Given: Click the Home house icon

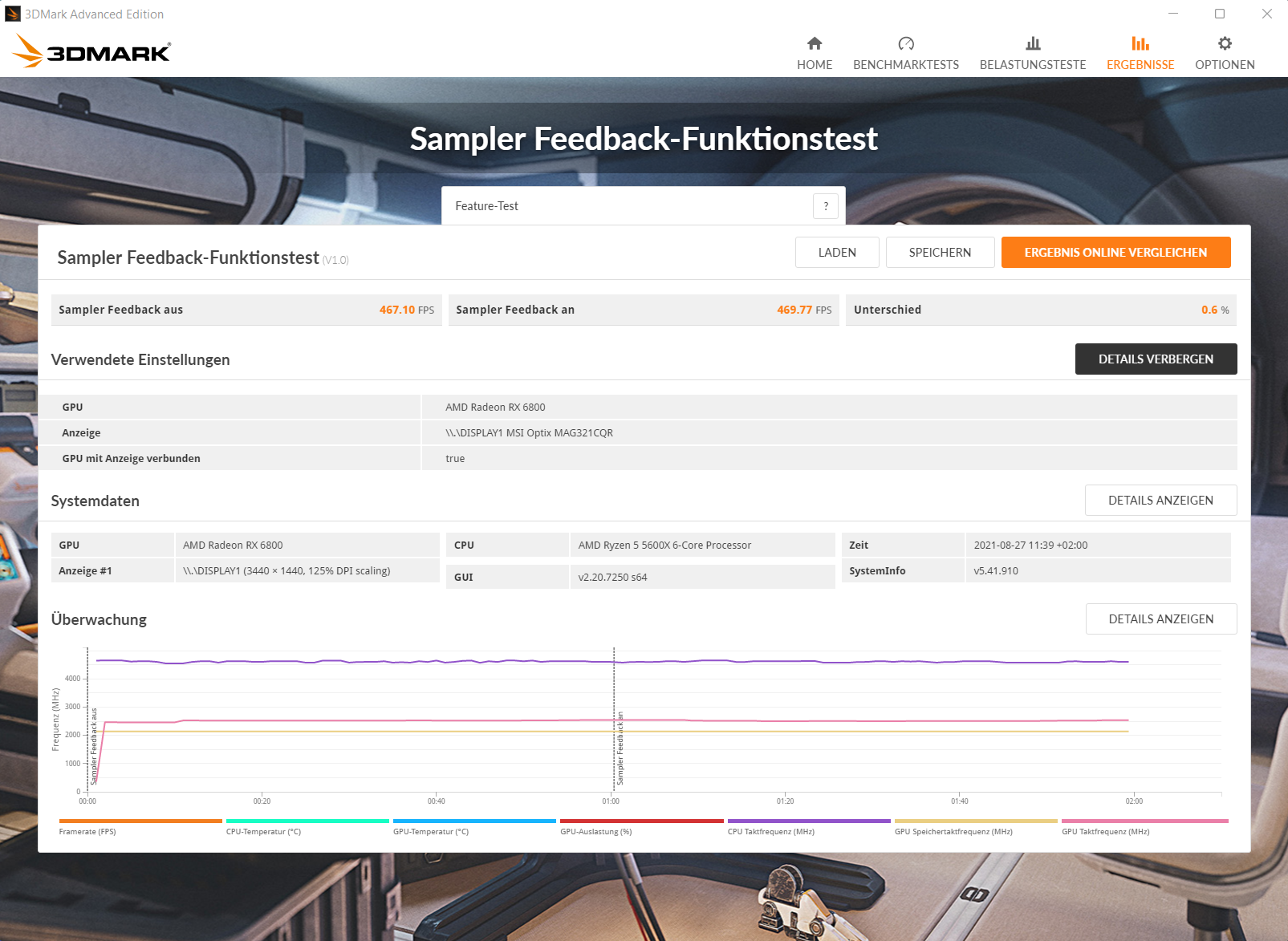Looking at the screenshot, I should pos(815,43).
